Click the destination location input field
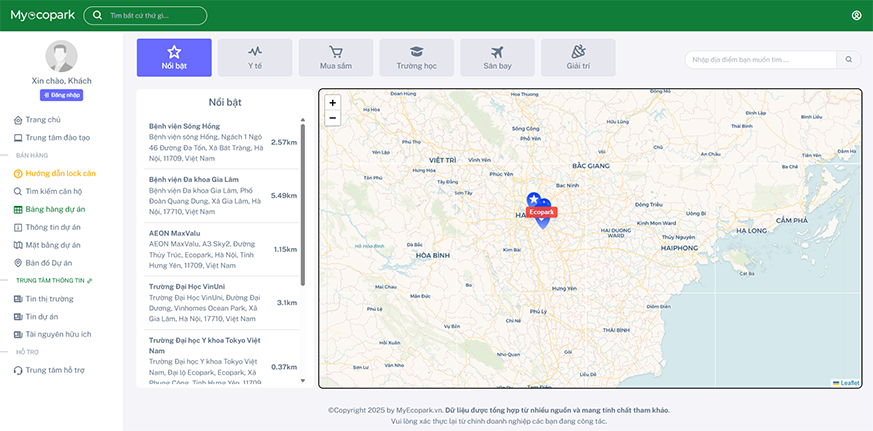This screenshot has width=873, height=431. click(760, 60)
